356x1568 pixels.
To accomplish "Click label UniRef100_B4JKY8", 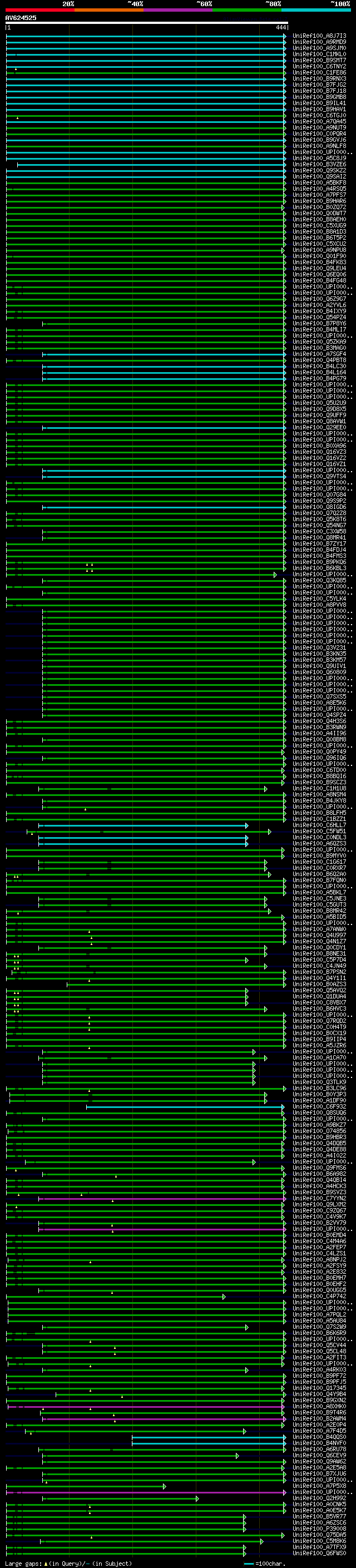I will pyautogui.click(x=319, y=800).
